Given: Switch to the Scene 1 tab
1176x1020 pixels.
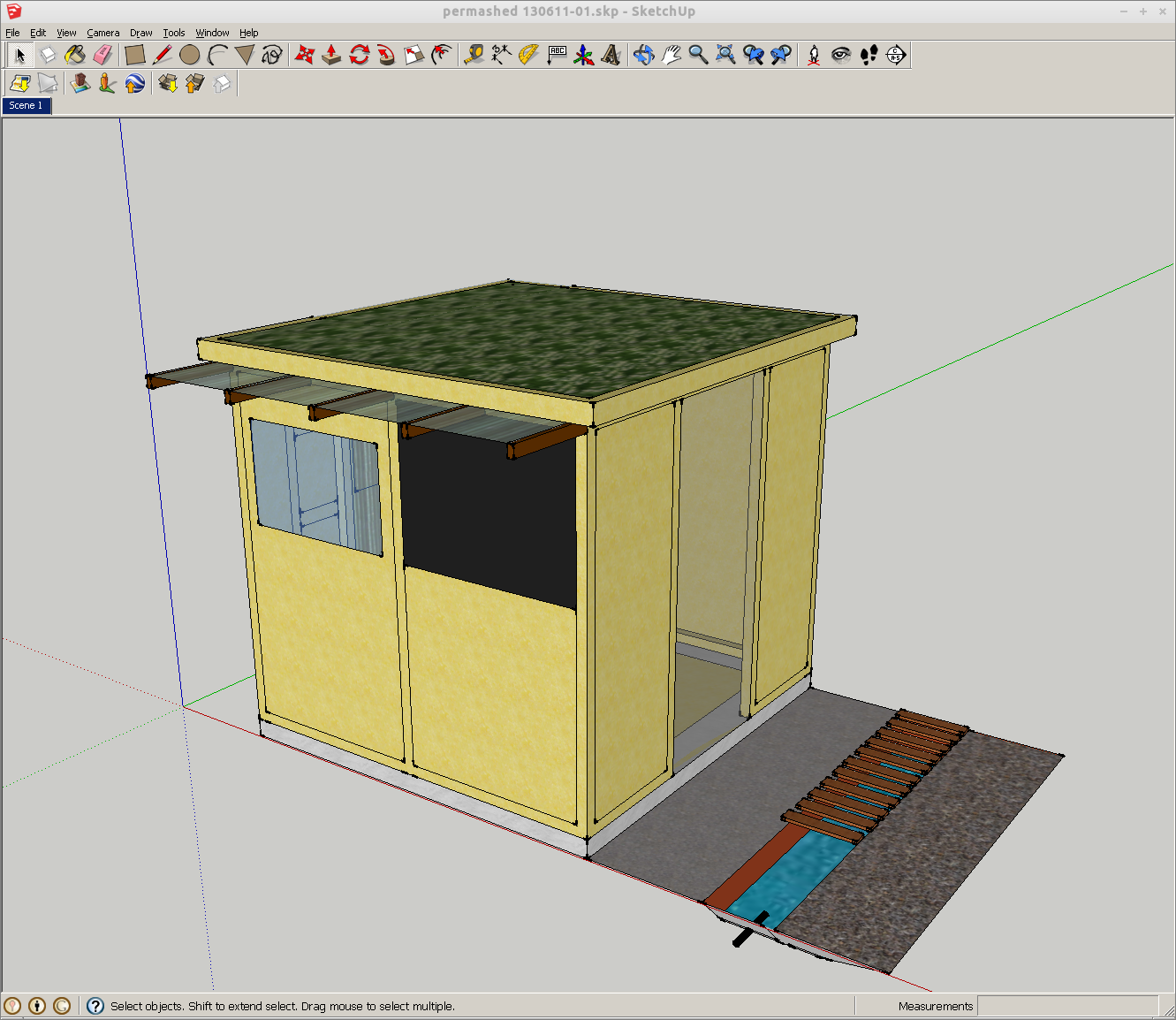Looking at the screenshot, I should tap(27, 105).
